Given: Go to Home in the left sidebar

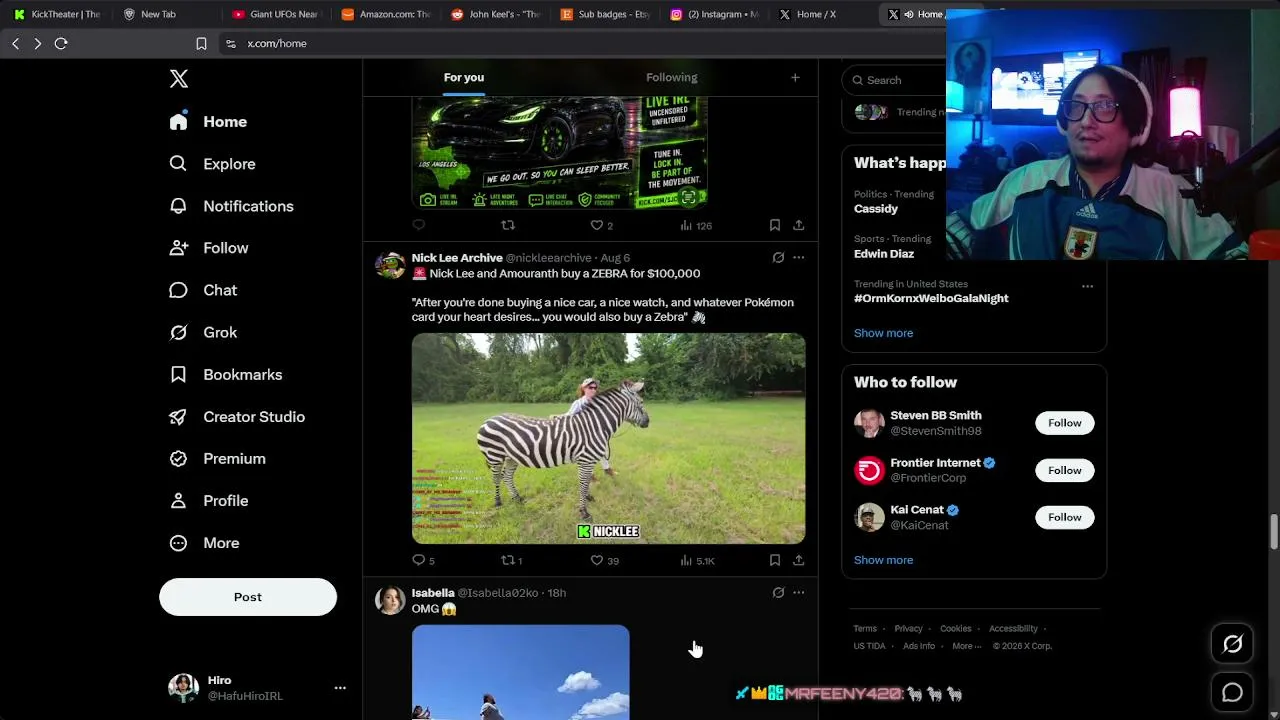Looking at the screenshot, I should point(209,122).
